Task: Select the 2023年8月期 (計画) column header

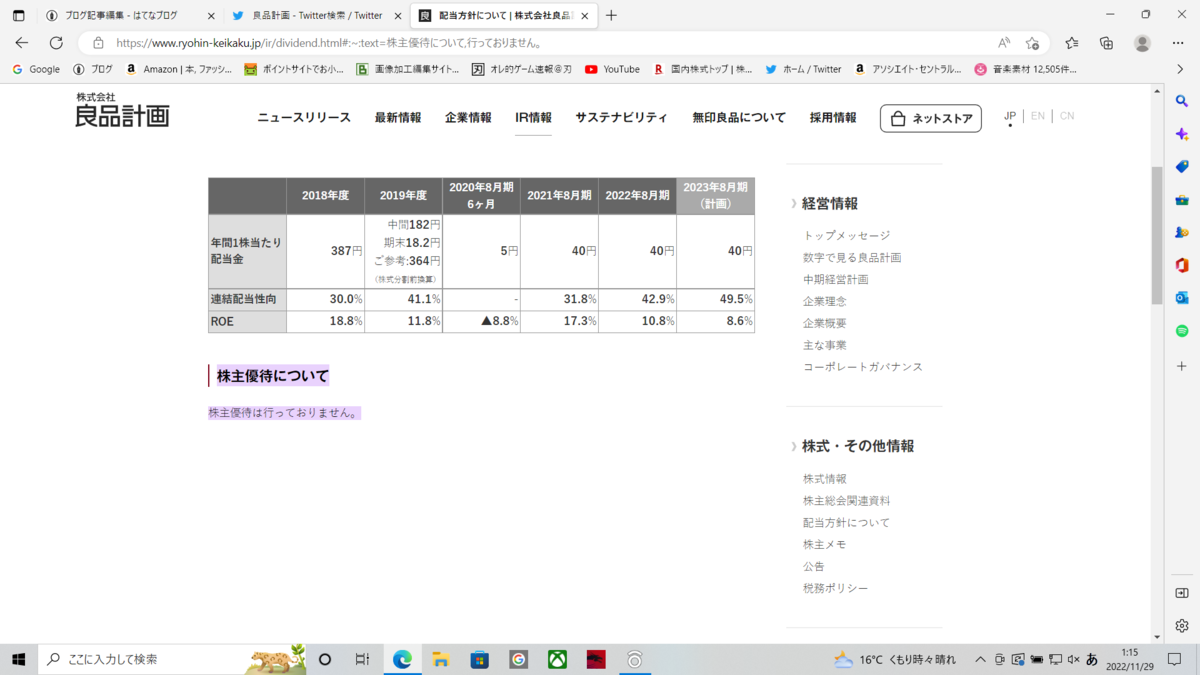Action: [715, 196]
